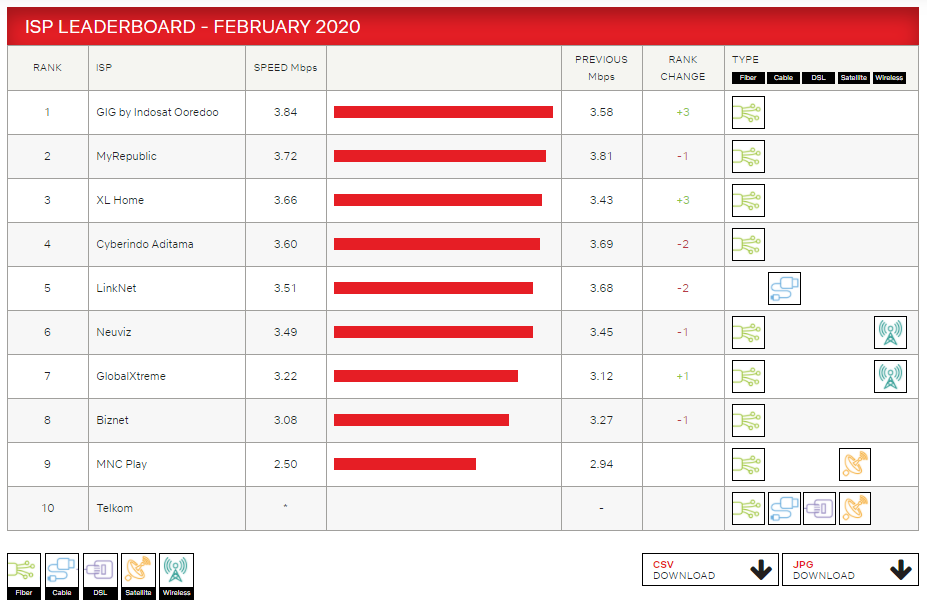Click the MNC Play ISP name
The width and height of the screenshot is (927, 609).
(x=122, y=464)
